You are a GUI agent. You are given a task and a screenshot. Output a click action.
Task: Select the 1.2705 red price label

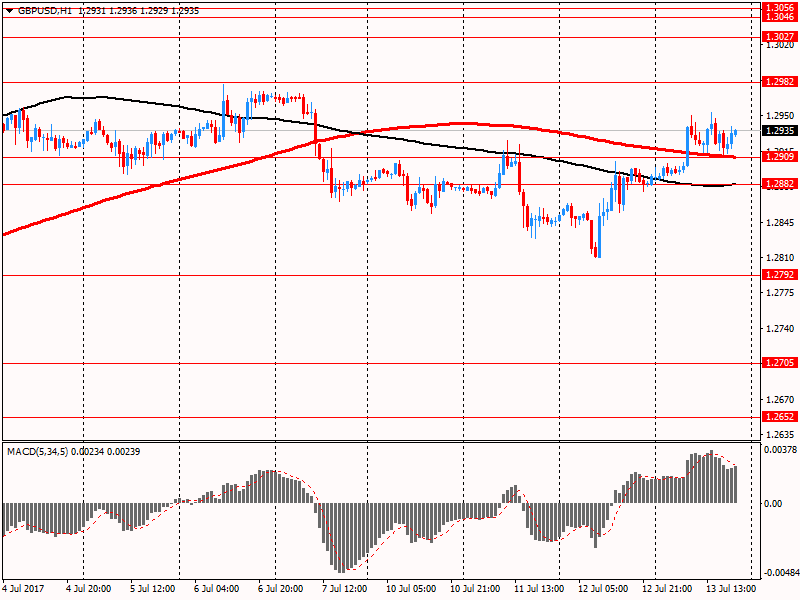click(x=780, y=363)
